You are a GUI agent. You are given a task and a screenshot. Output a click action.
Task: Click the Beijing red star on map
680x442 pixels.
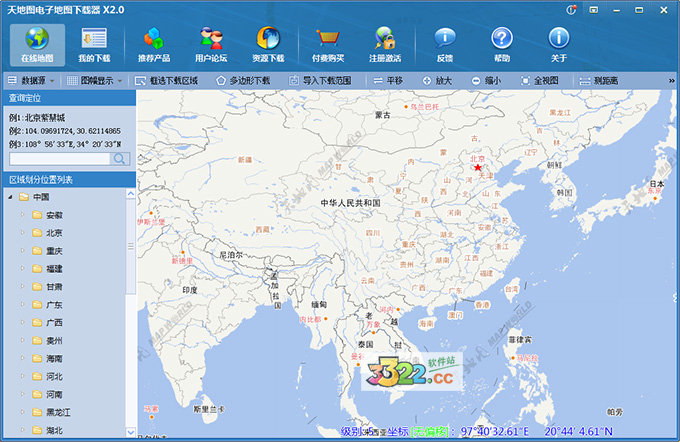tap(477, 167)
